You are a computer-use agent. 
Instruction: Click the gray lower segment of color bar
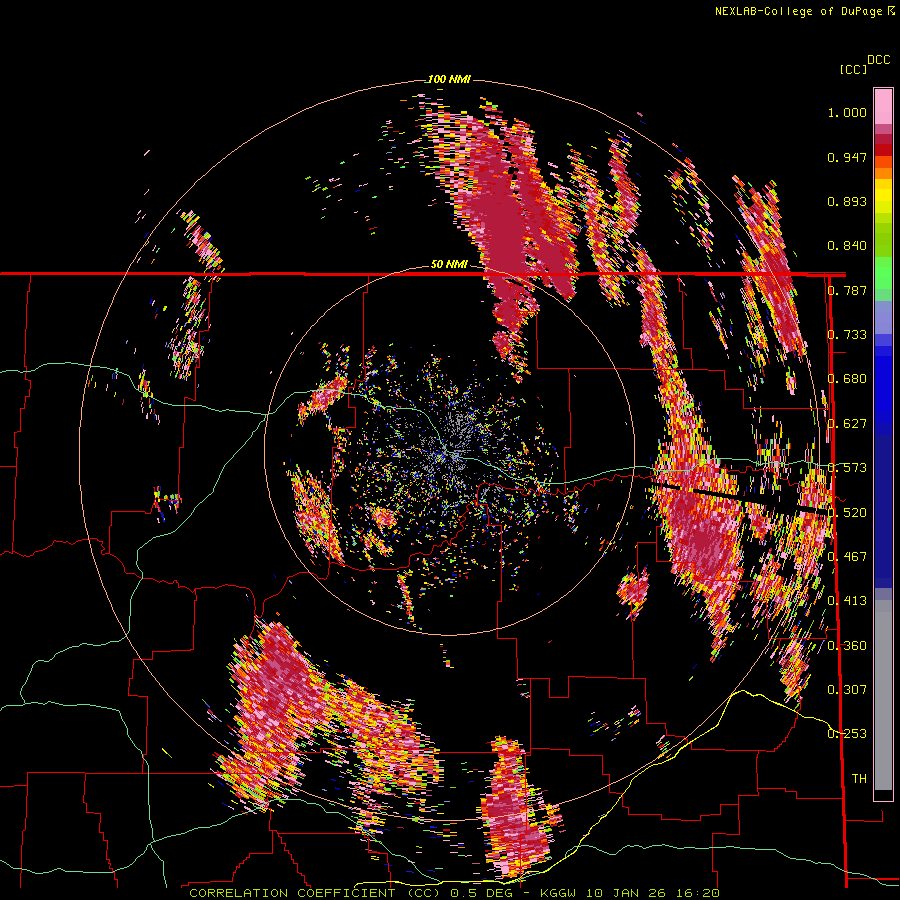(x=883, y=695)
